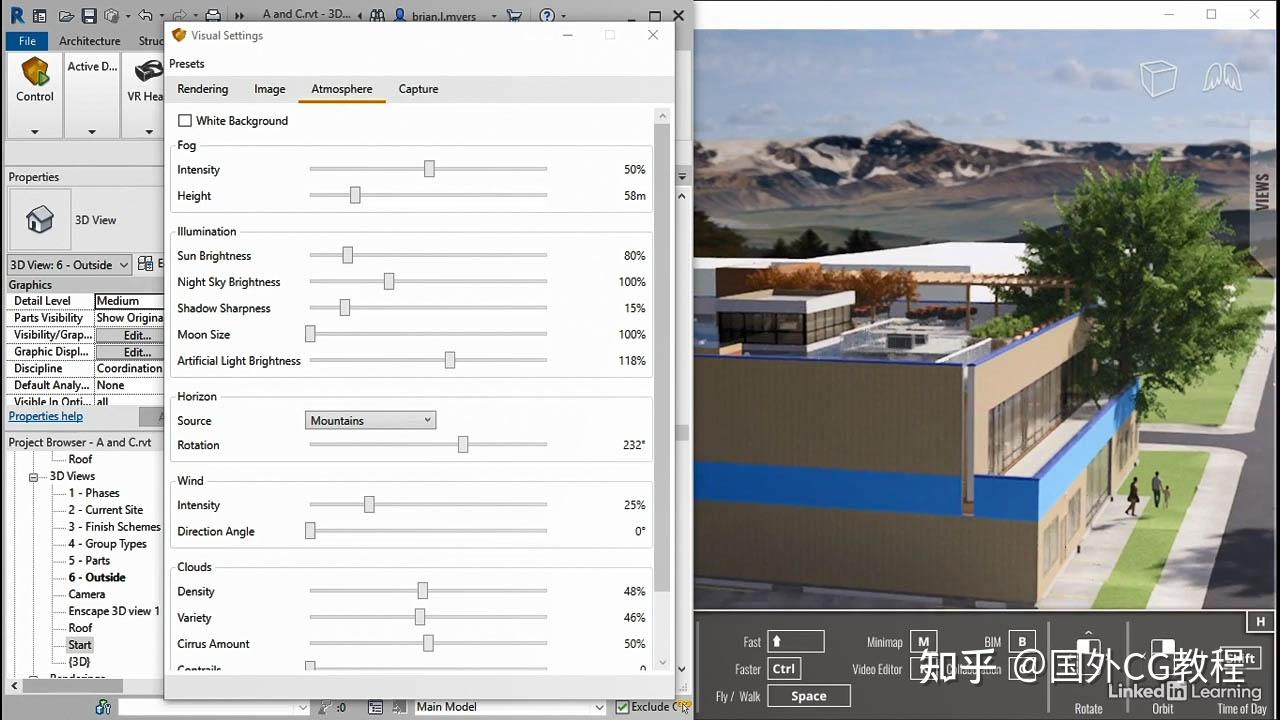1280x720 pixels.
Task: Open the shopping cart Autodesk App Store icon
Action: 514,16
